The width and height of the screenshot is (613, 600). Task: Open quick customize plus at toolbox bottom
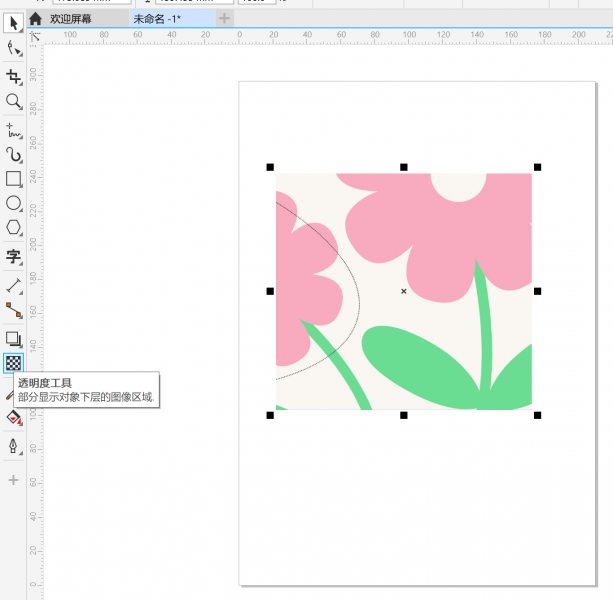(x=14, y=481)
